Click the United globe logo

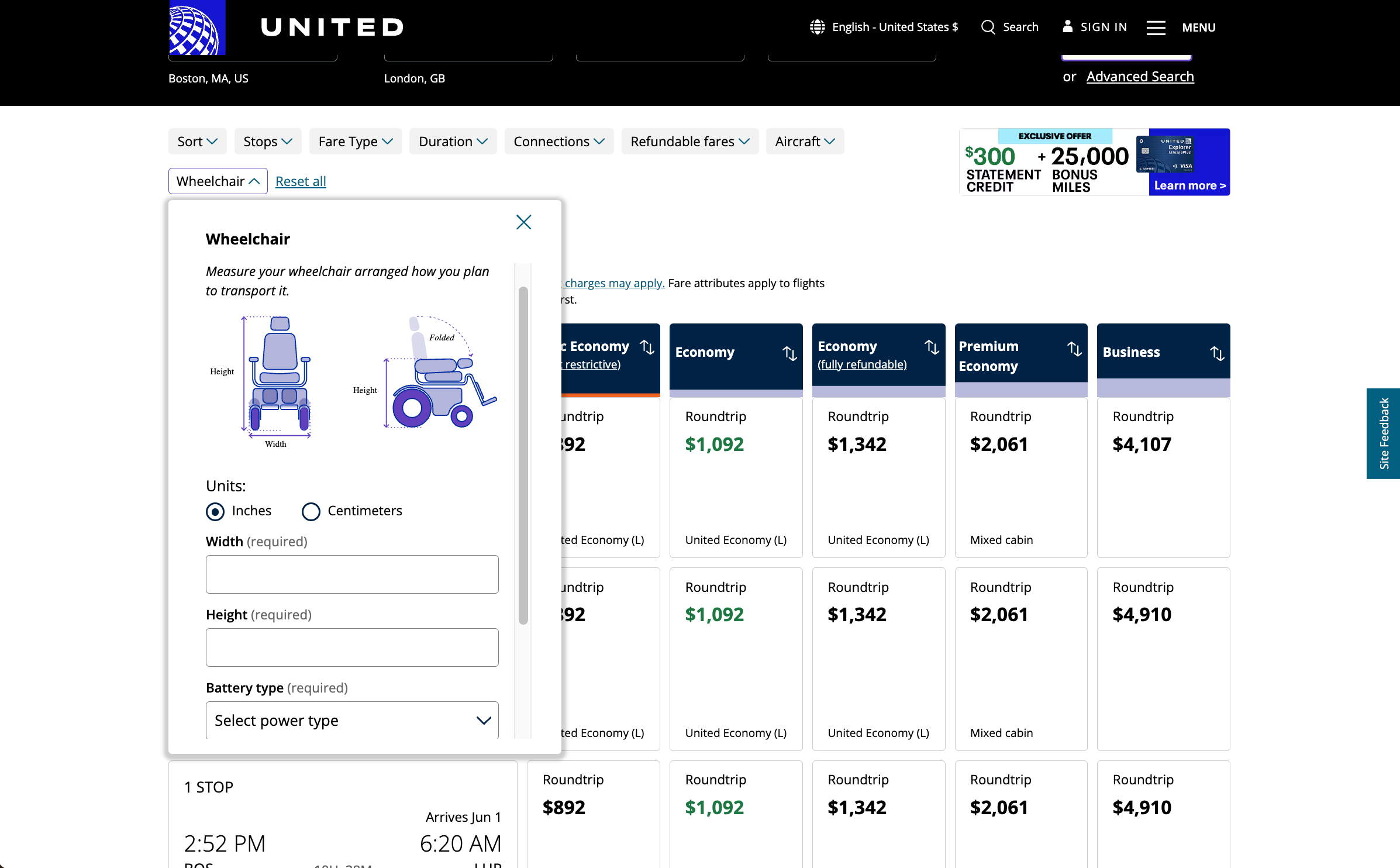(197, 27)
